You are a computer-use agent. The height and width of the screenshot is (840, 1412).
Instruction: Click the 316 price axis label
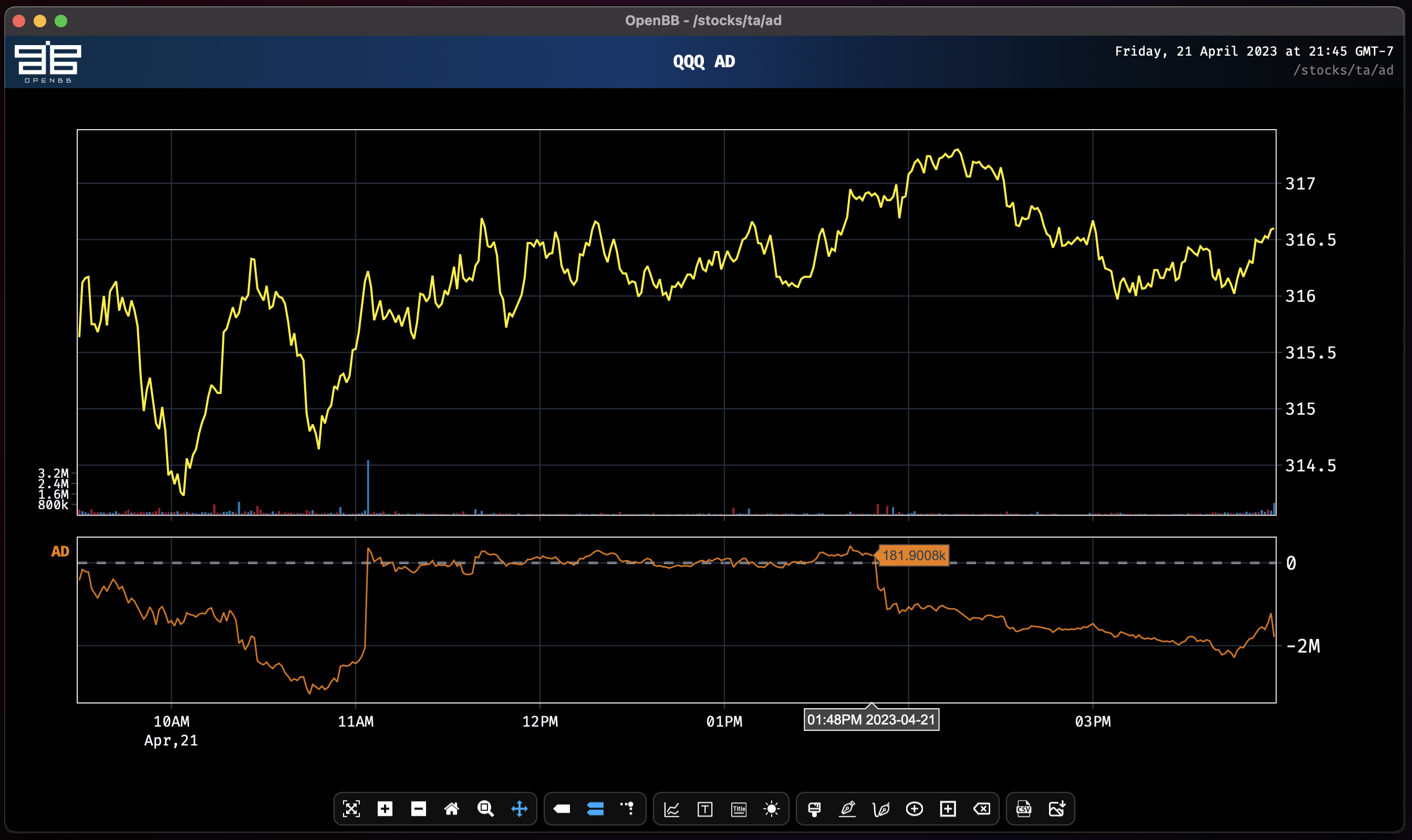1301,296
